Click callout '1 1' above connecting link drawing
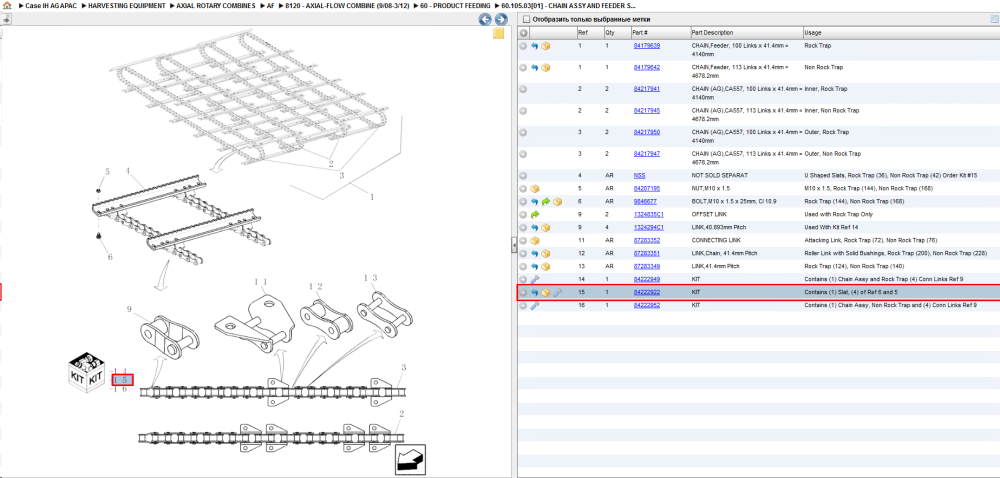 (260, 282)
